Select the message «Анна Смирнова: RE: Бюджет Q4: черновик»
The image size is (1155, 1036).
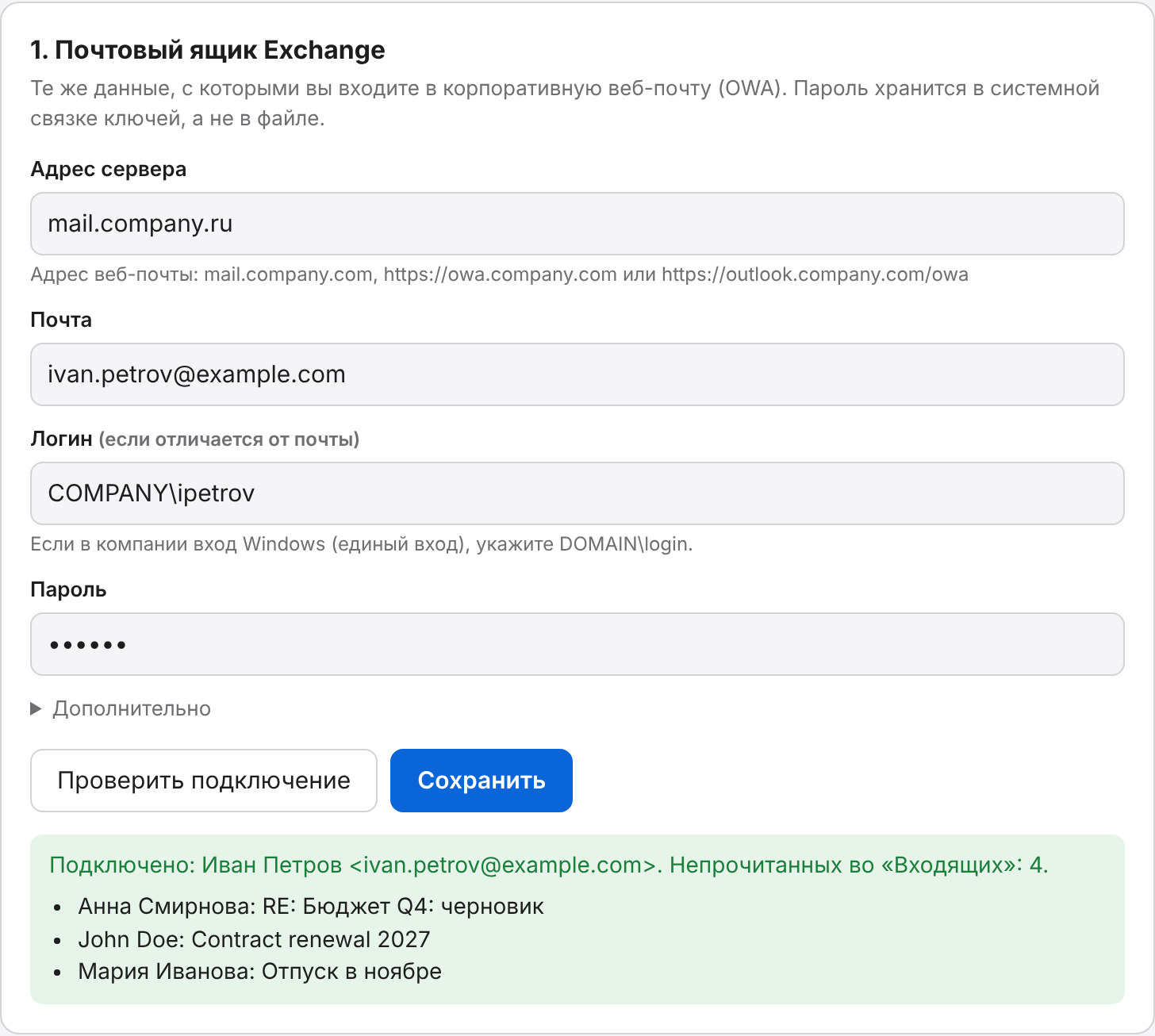click(x=311, y=907)
